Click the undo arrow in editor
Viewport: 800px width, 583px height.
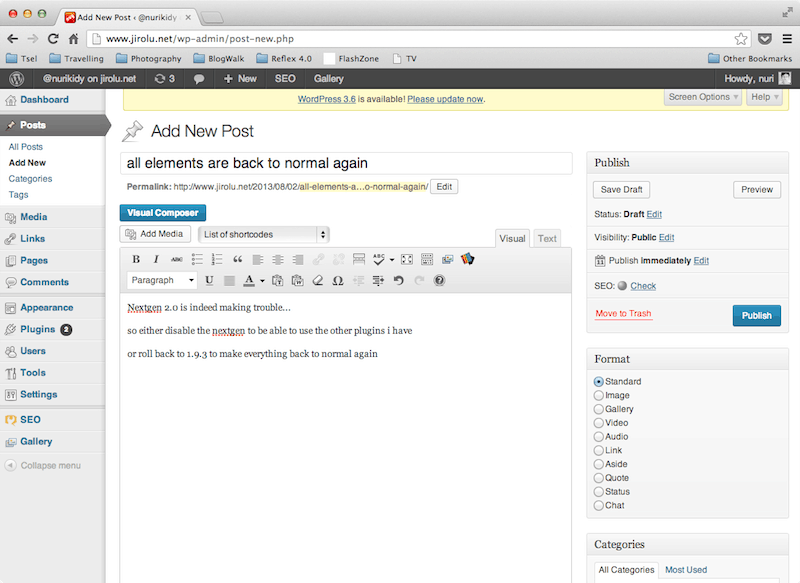pyautogui.click(x=399, y=281)
